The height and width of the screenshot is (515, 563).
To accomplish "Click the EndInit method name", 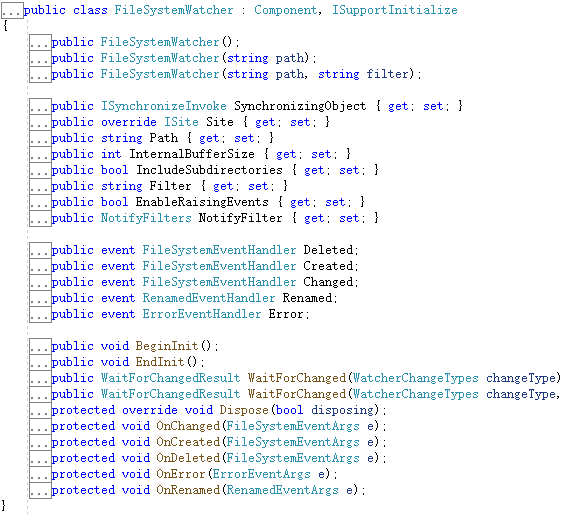I will click(160, 362).
